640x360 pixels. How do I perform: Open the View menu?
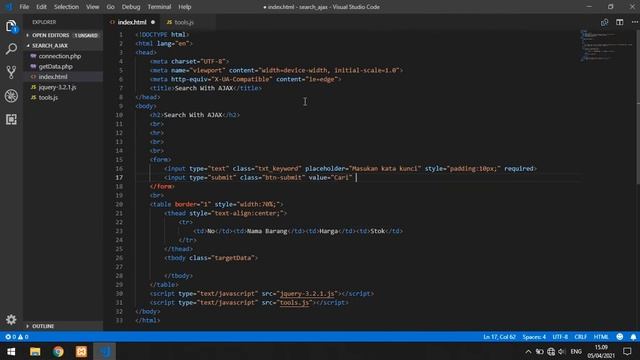point(93,7)
